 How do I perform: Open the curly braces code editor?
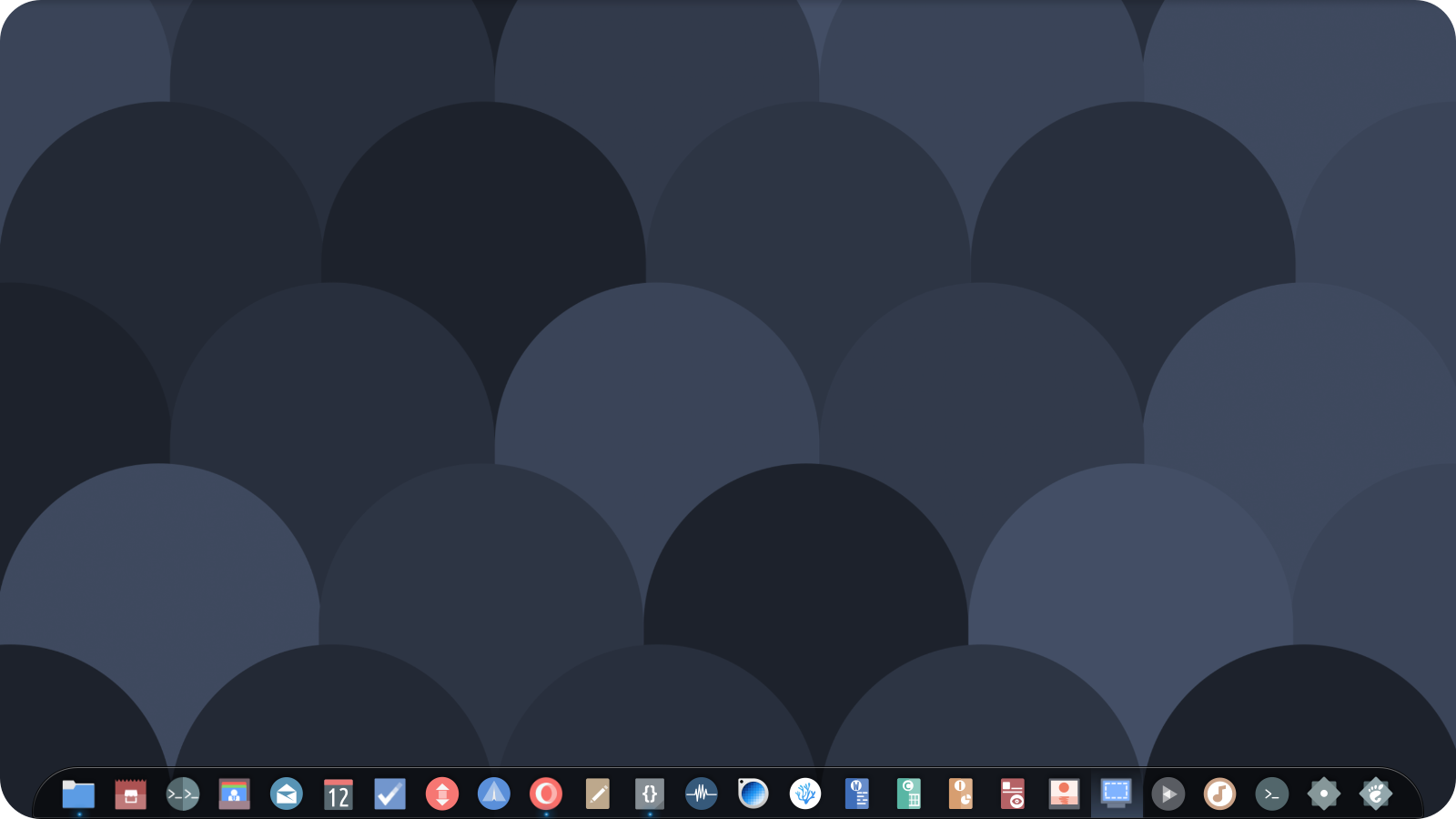tap(649, 794)
